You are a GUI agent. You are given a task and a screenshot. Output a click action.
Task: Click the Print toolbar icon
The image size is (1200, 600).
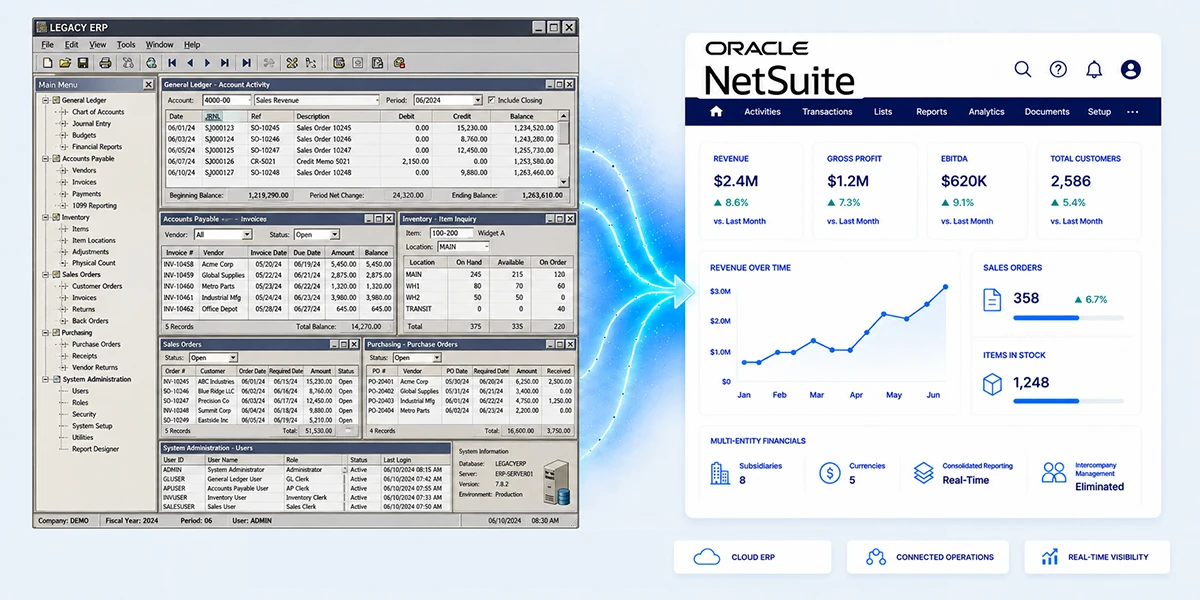[x=104, y=62]
